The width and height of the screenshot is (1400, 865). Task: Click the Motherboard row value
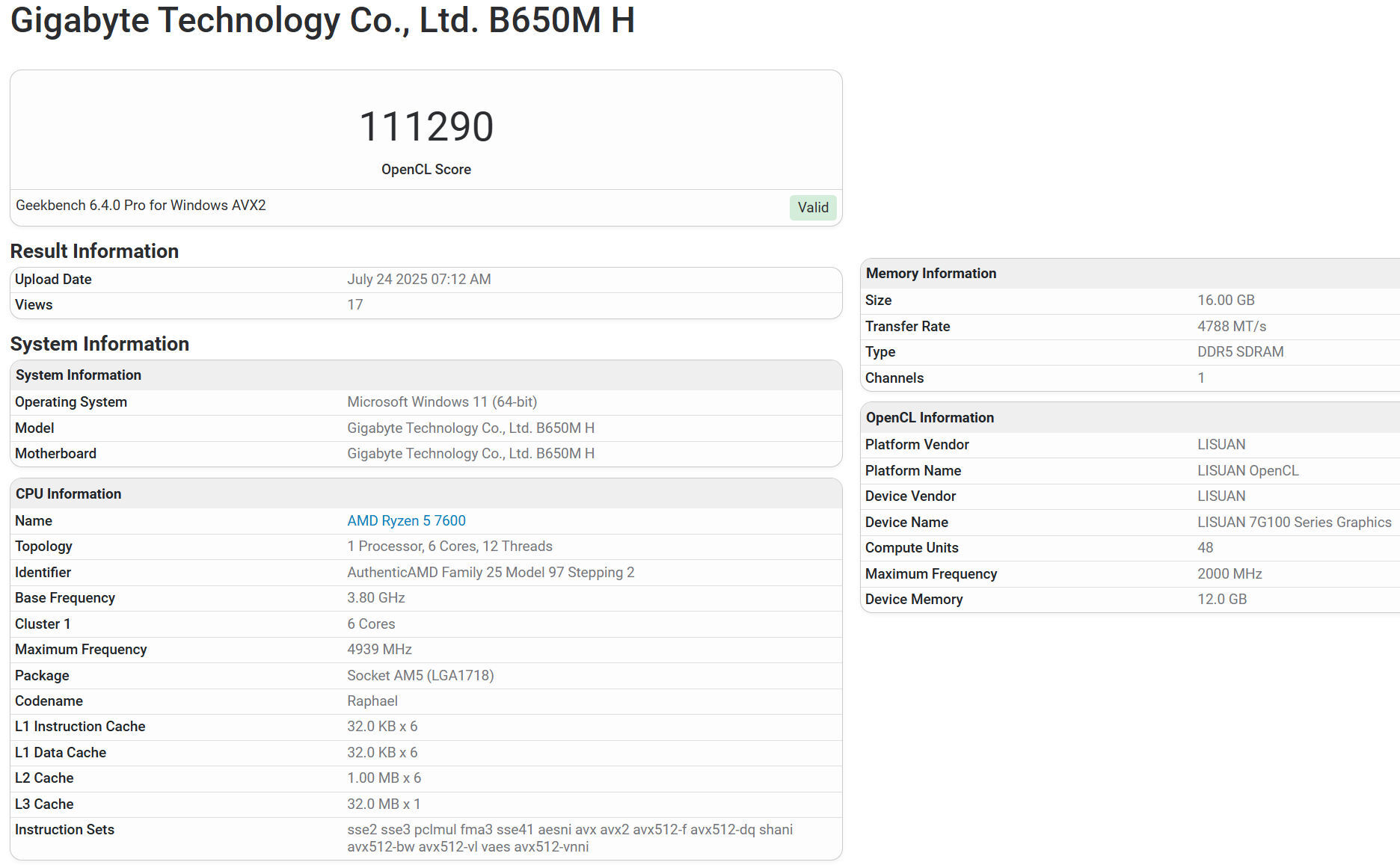[470, 453]
